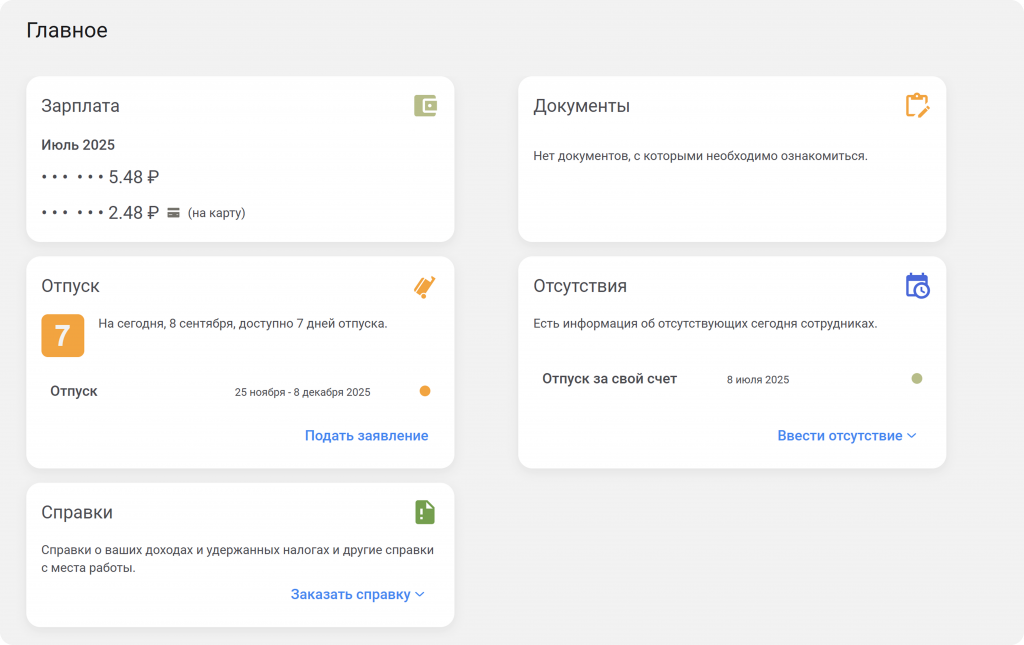
Task: Open the Зарплата card title
Action: click(80, 106)
